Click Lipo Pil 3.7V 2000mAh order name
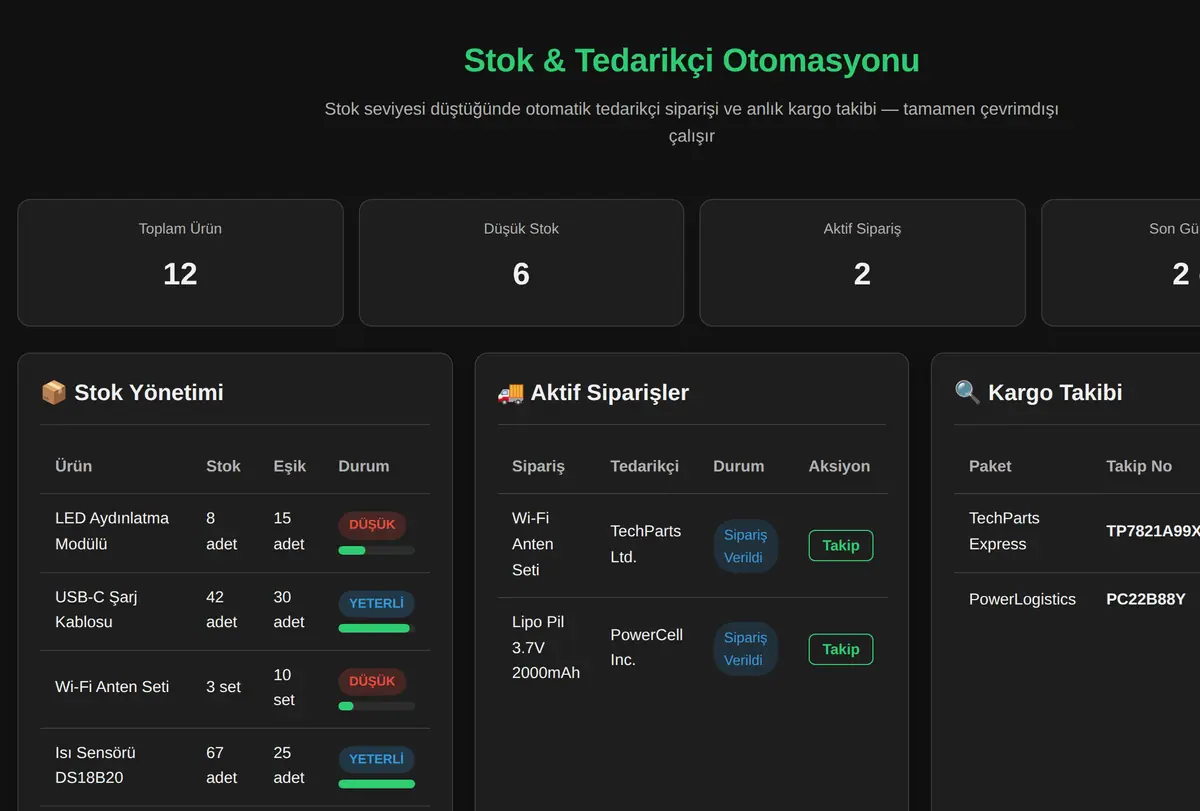Image resolution: width=1200 pixels, height=811 pixels. pos(546,648)
